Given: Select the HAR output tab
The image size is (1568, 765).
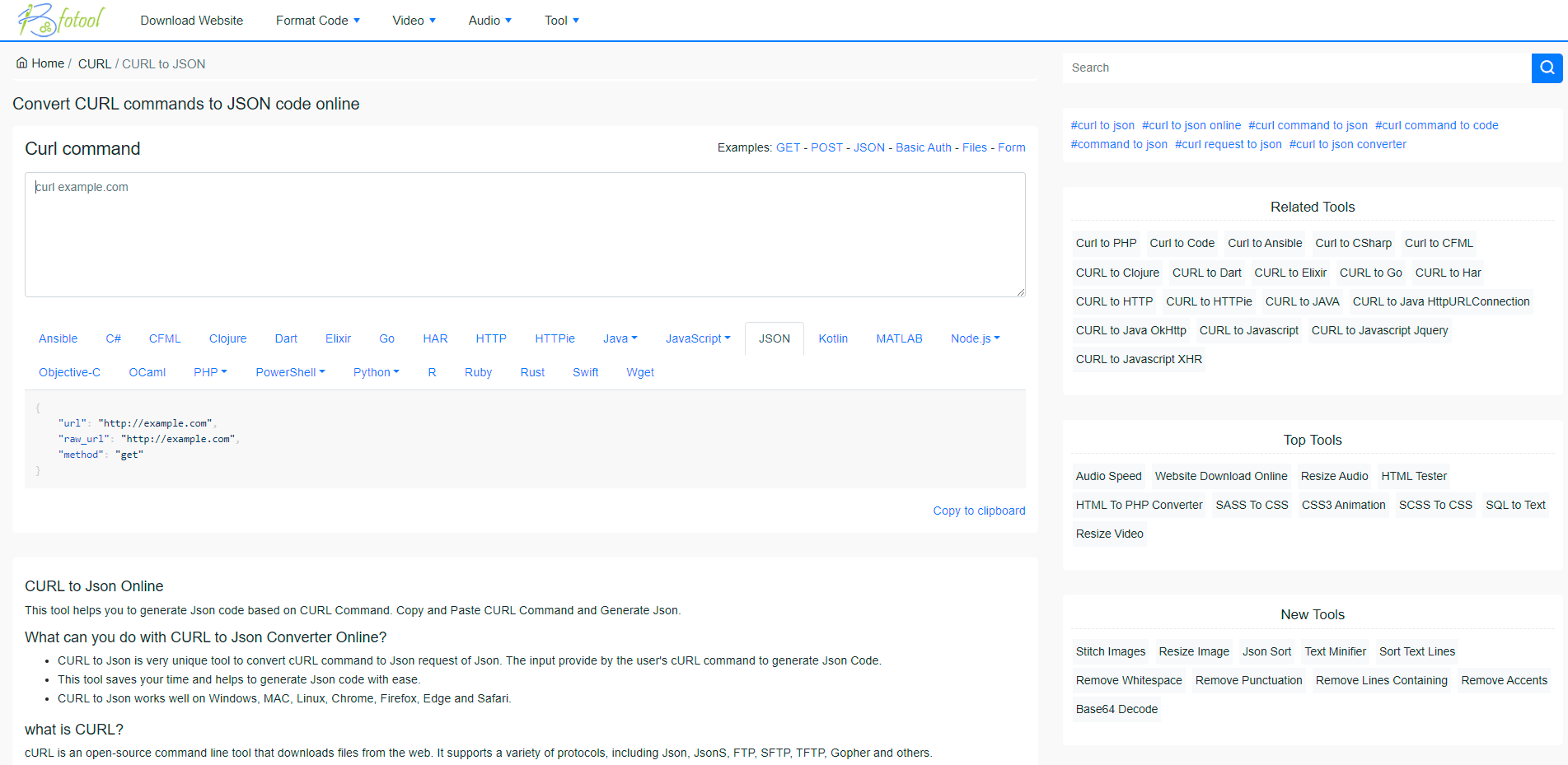Looking at the screenshot, I should 435,338.
